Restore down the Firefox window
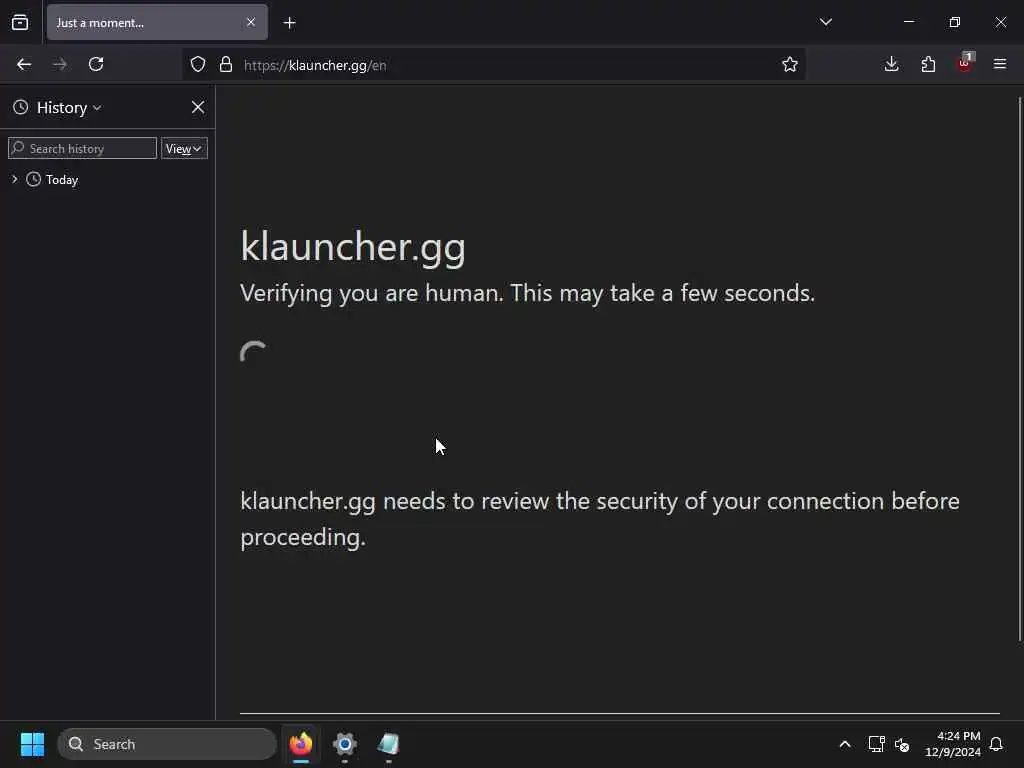1024x768 pixels. point(955,22)
